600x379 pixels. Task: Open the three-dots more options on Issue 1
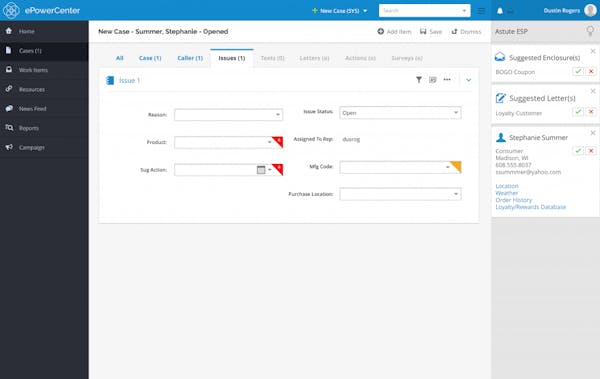(x=447, y=80)
